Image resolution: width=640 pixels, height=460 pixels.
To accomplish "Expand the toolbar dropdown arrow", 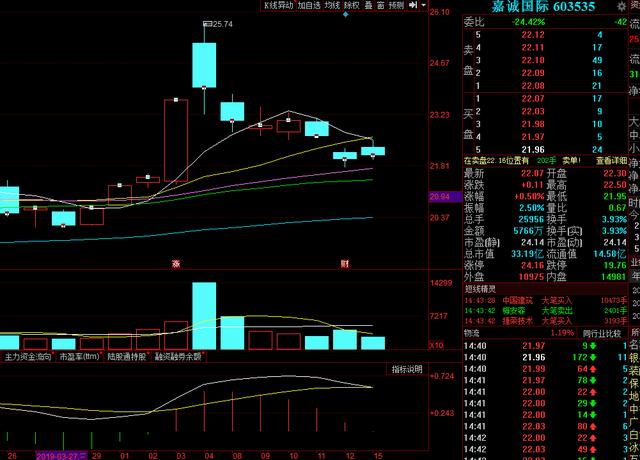I will (x=423, y=5).
